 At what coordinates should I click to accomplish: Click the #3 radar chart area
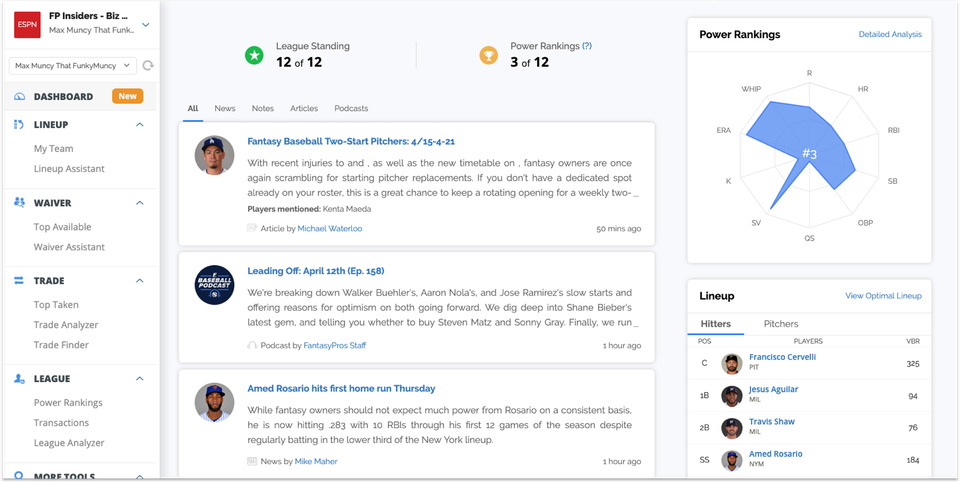[x=809, y=154]
